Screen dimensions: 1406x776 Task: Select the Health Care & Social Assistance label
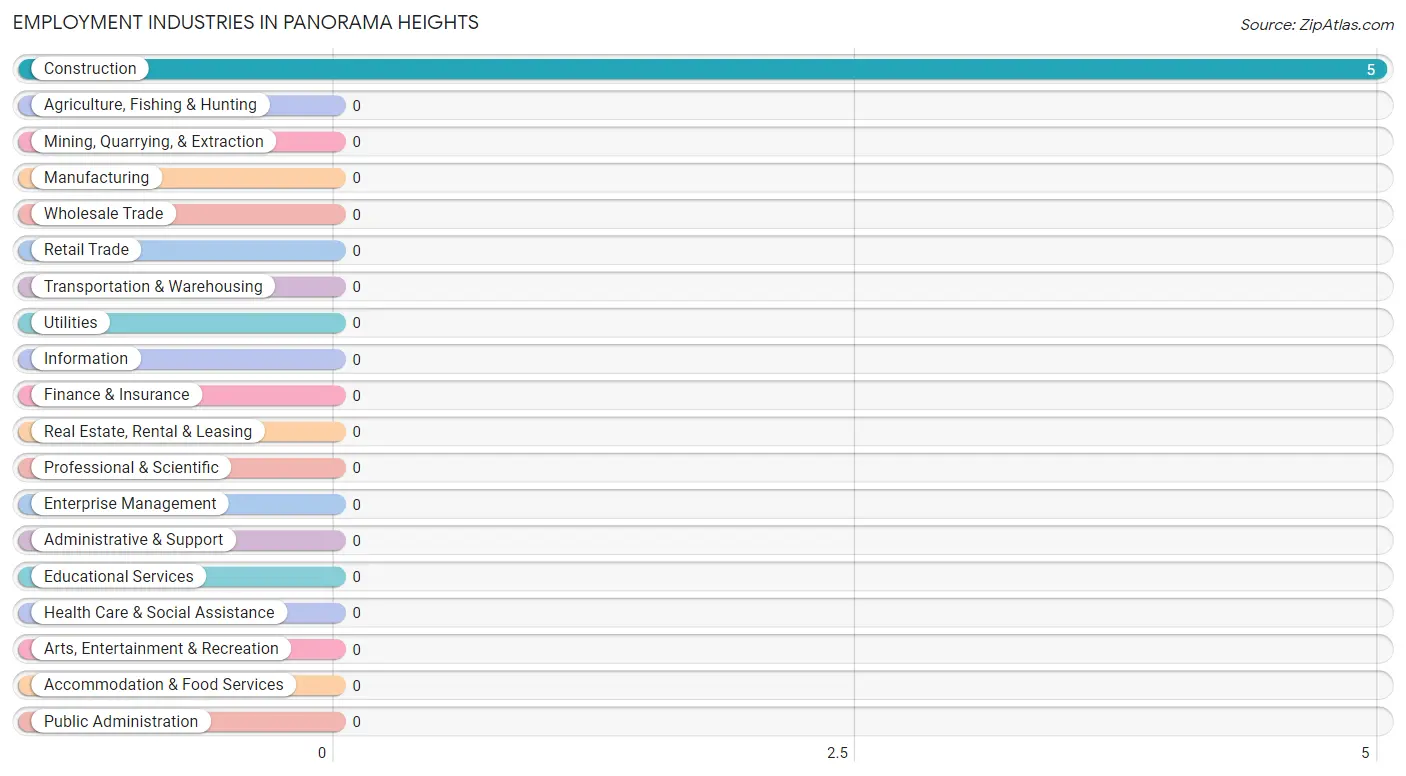159,613
